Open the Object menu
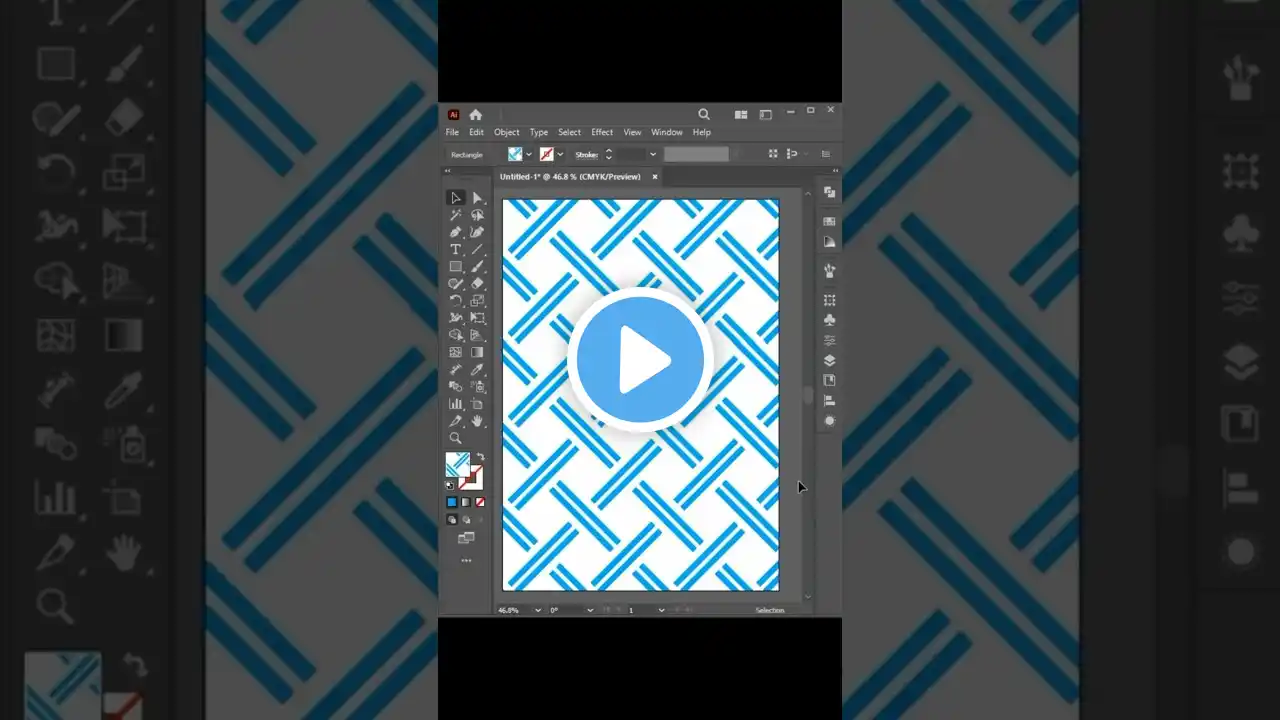This screenshot has height=720, width=1280. coord(507,132)
